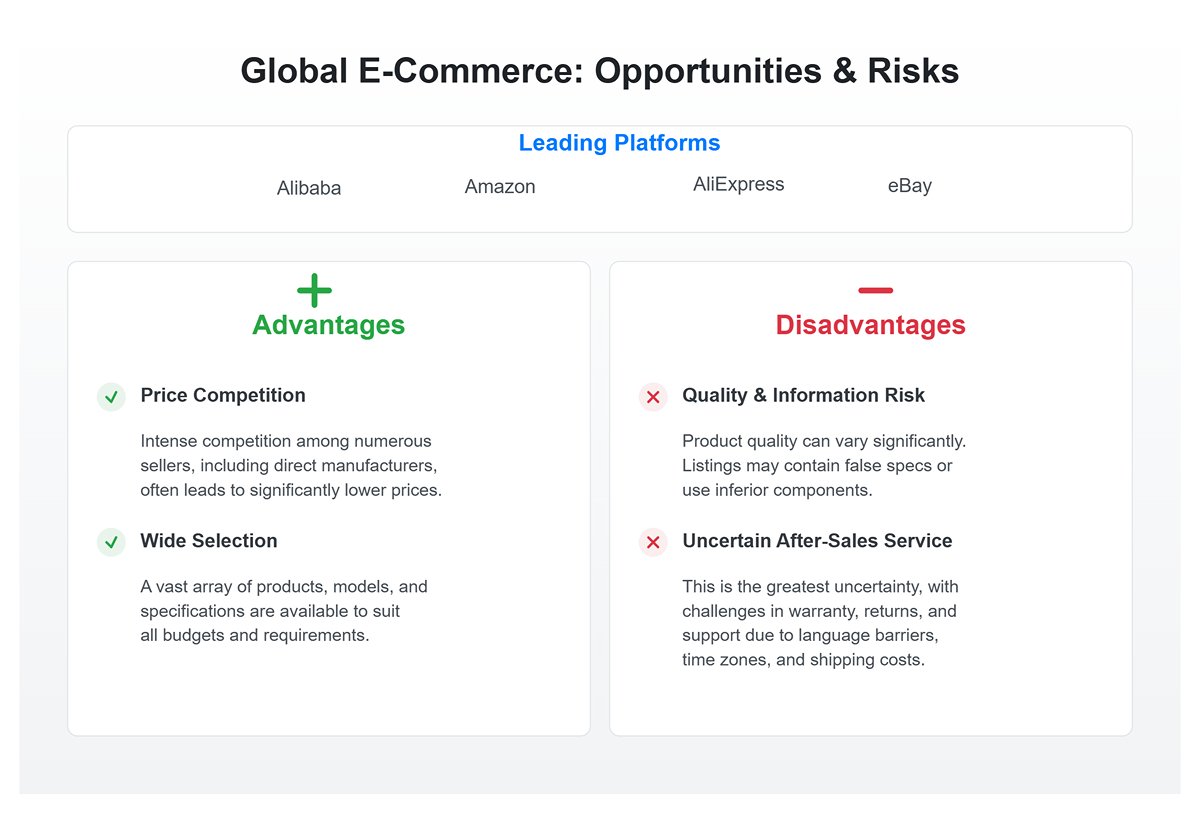Click the Price Competition item title
Viewport: 1200px width, 813px height.
tap(223, 395)
